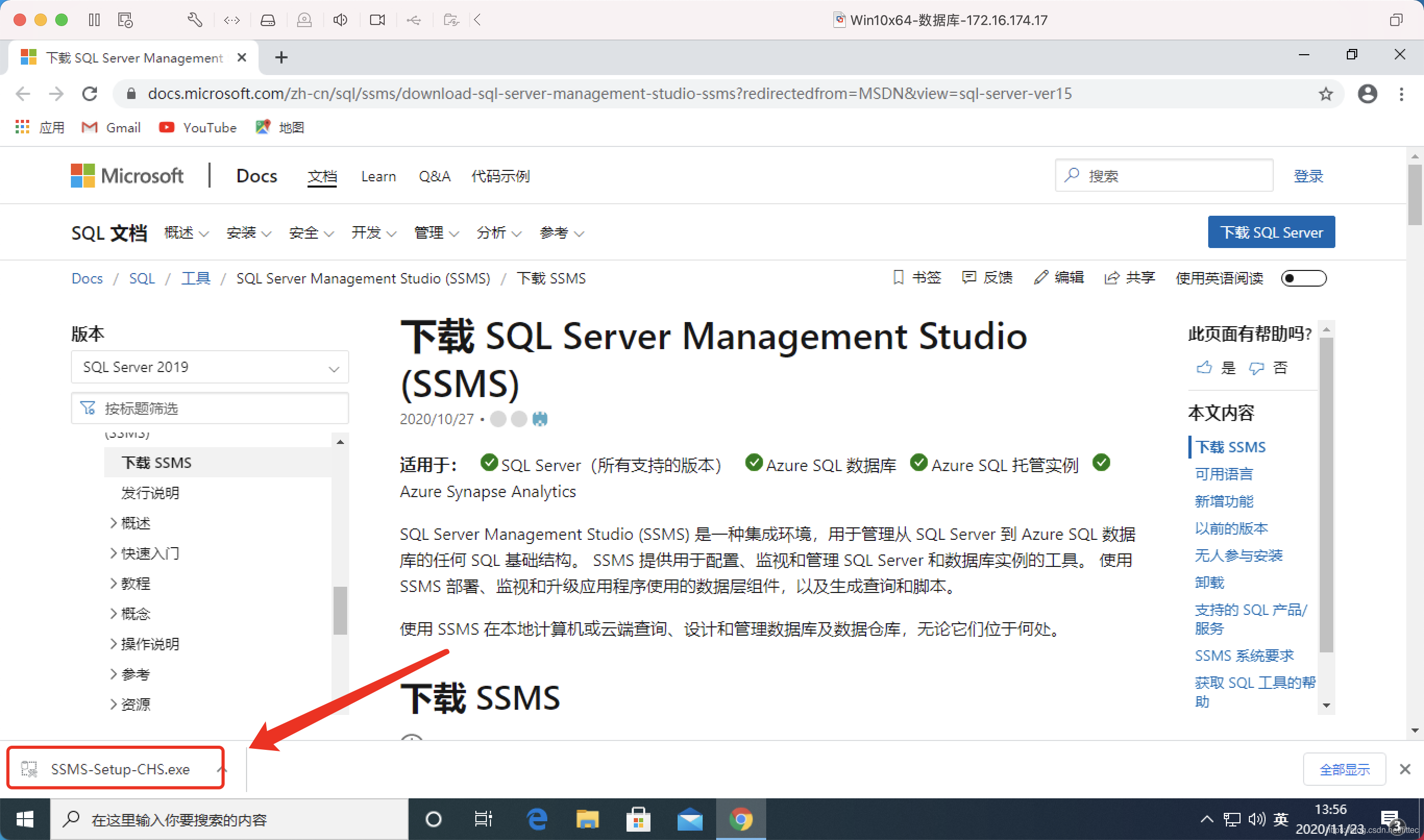
Task: Click the SQL breadcrumb link
Action: pyautogui.click(x=142, y=278)
